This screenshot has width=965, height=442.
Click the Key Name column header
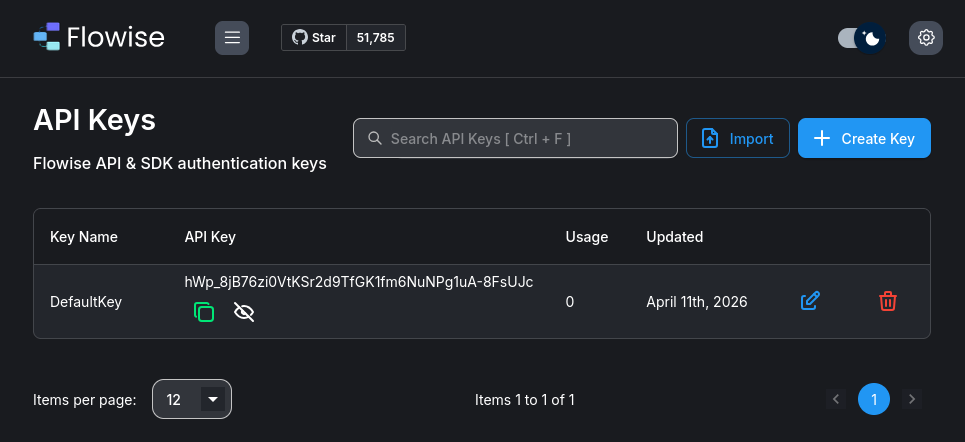[84, 237]
